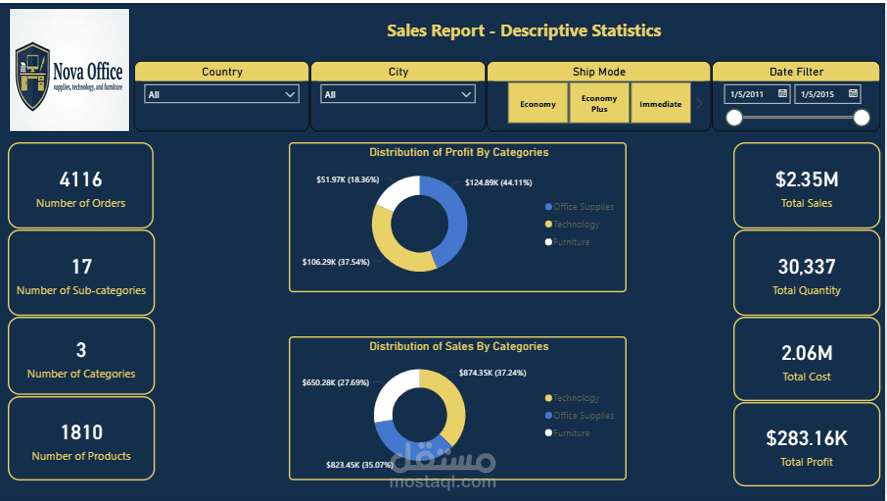Click Office Supplies legend in Sales chart
This screenshot has width=887, height=501.
pyautogui.click(x=579, y=416)
